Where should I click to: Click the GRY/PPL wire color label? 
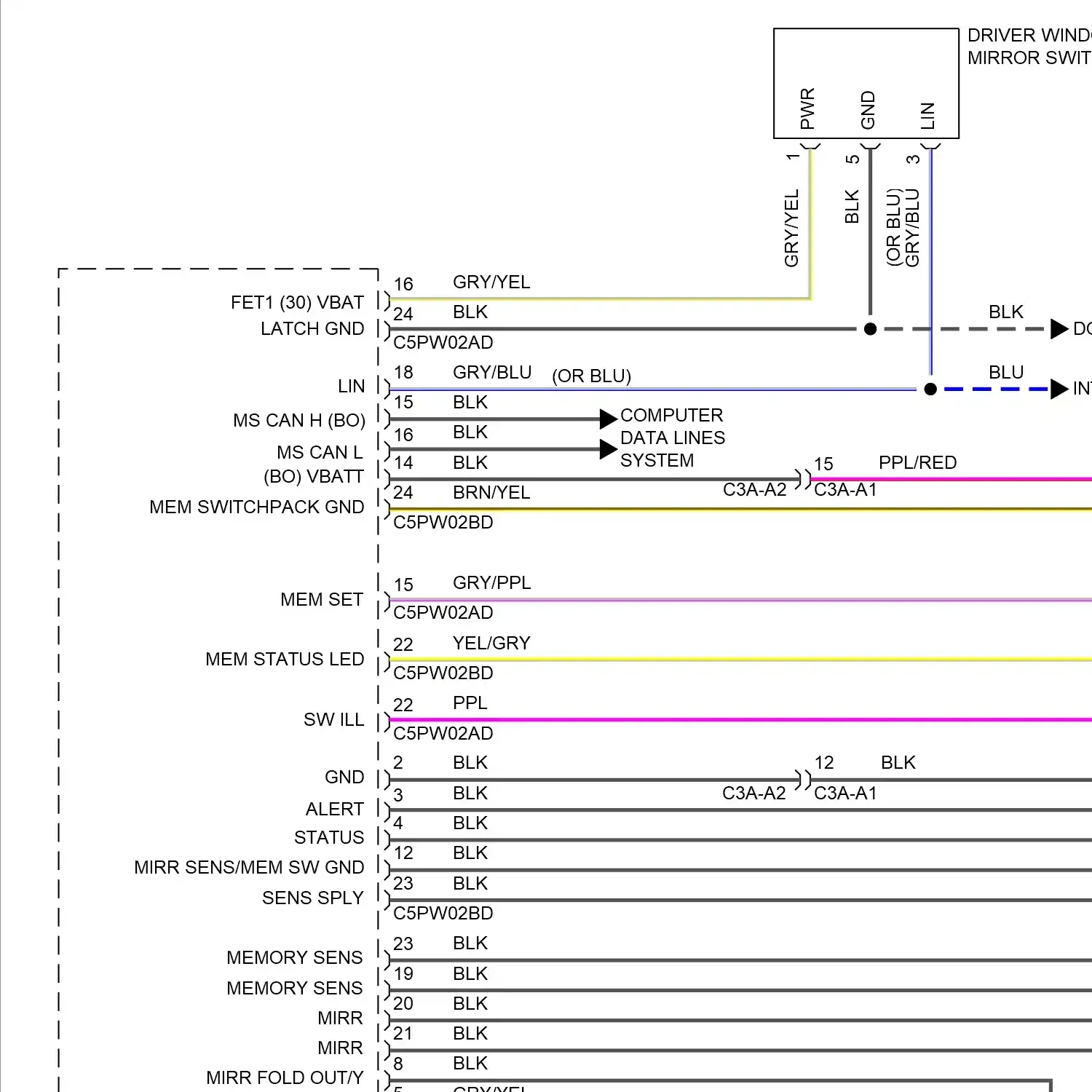point(491,582)
